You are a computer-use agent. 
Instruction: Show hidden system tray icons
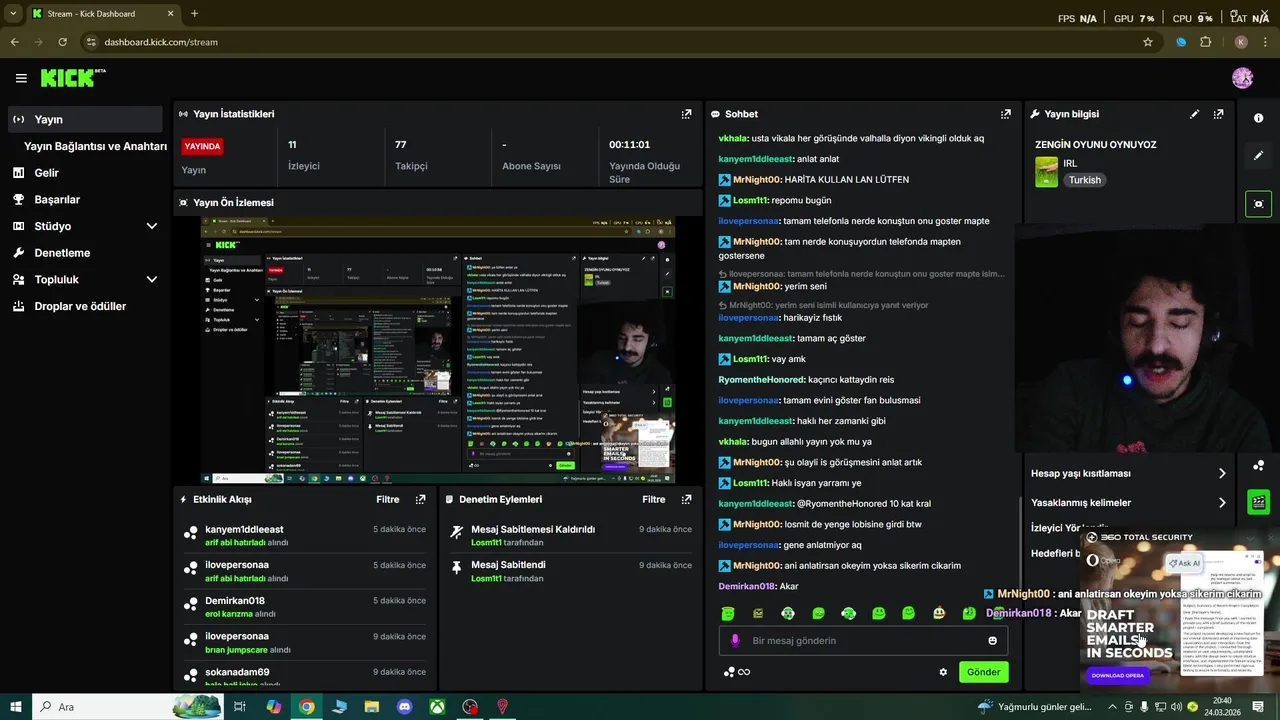coord(1113,707)
